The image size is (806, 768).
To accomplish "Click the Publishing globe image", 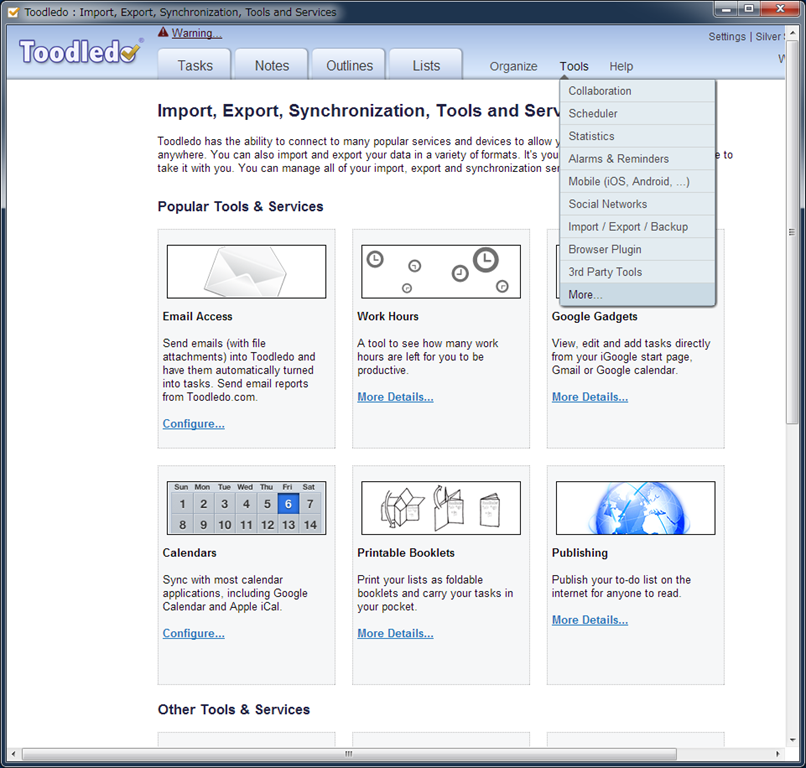I will (635, 508).
